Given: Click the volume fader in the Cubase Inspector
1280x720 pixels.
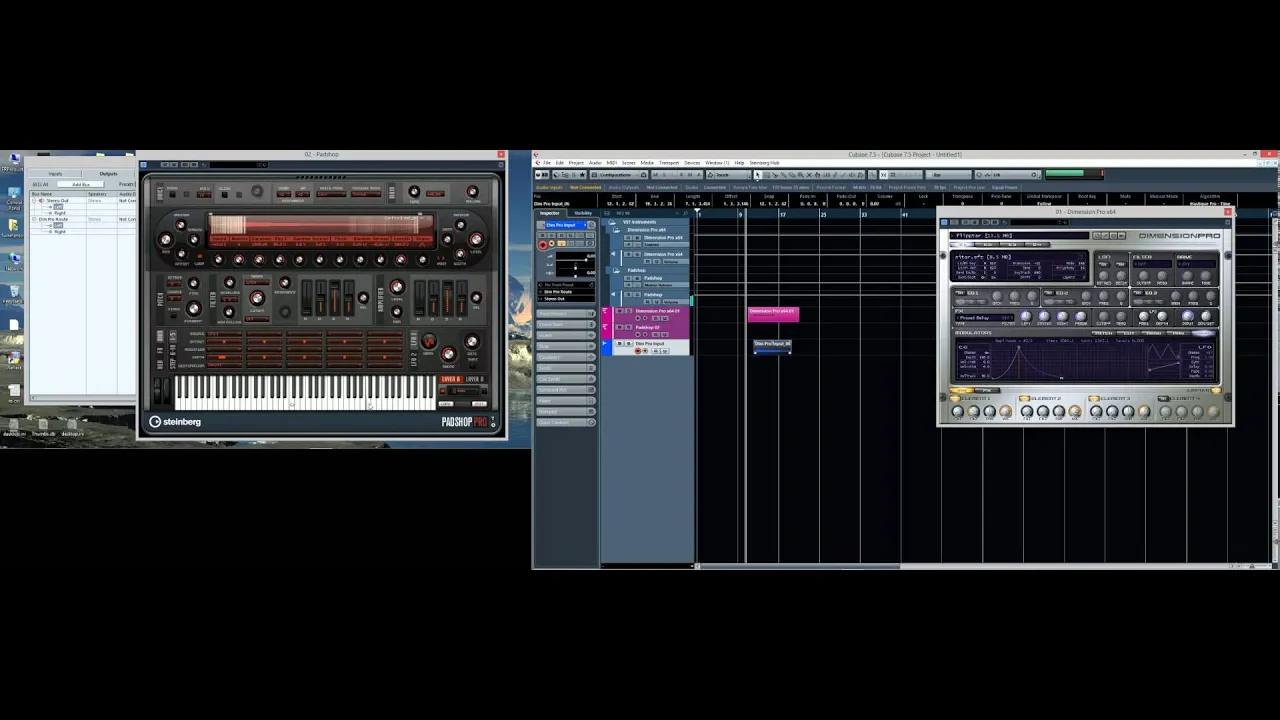Looking at the screenshot, I should [586, 260].
